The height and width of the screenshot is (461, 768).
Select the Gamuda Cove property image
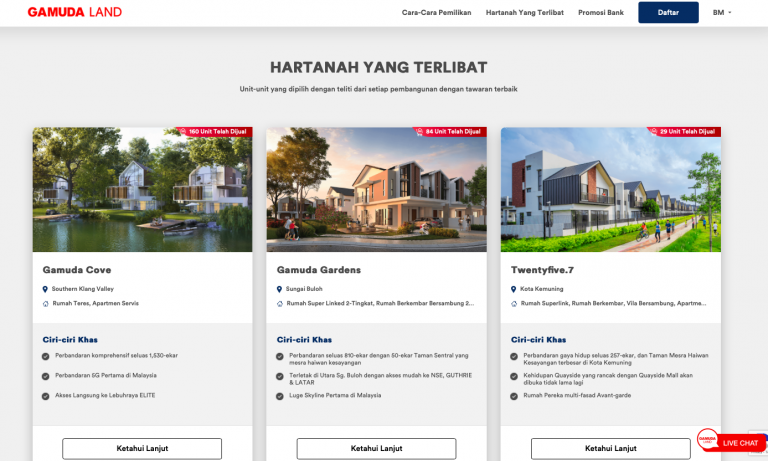(x=142, y=189)
